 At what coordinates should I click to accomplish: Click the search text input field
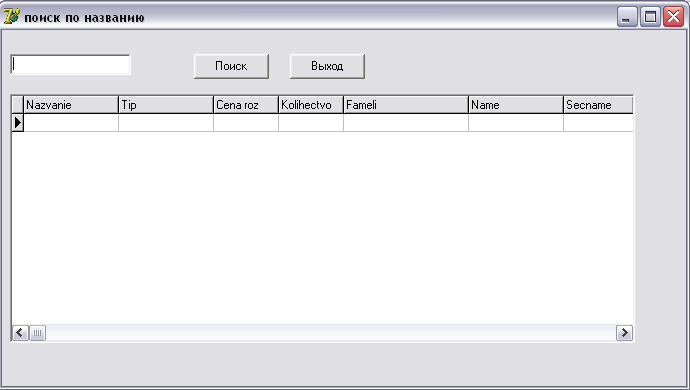click(x=70, y=65)
